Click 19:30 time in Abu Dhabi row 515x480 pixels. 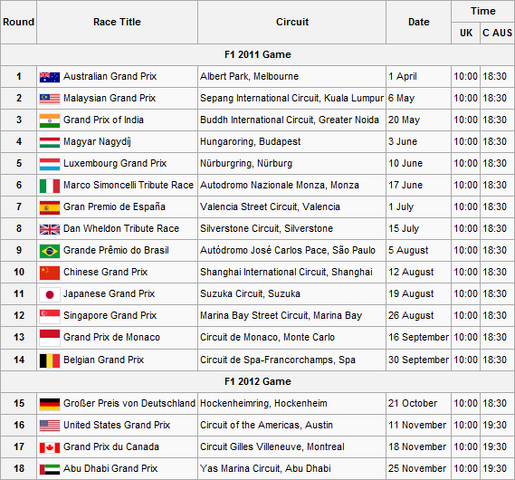pos(495,469)
